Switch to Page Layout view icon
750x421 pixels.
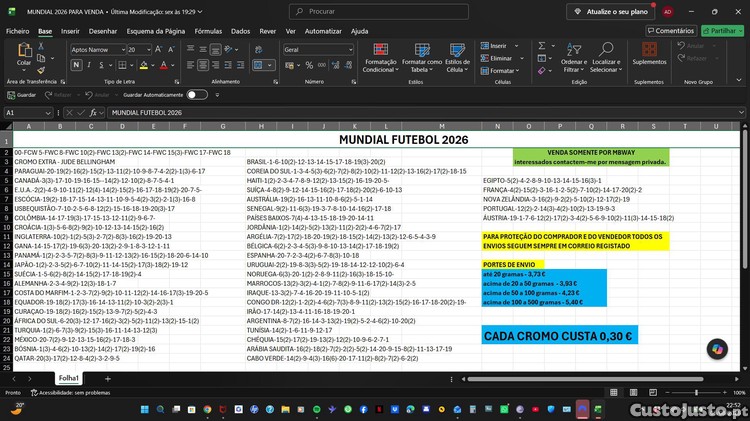[x=633, y=393]
